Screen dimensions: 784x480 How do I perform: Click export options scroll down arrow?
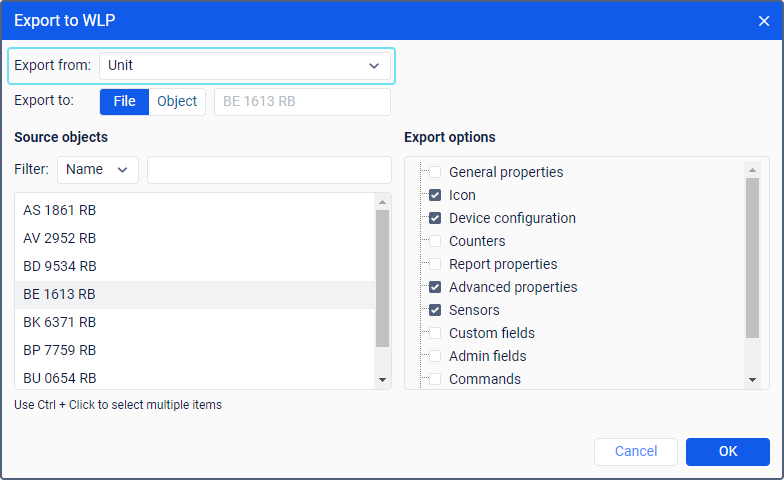coord(752,380)
